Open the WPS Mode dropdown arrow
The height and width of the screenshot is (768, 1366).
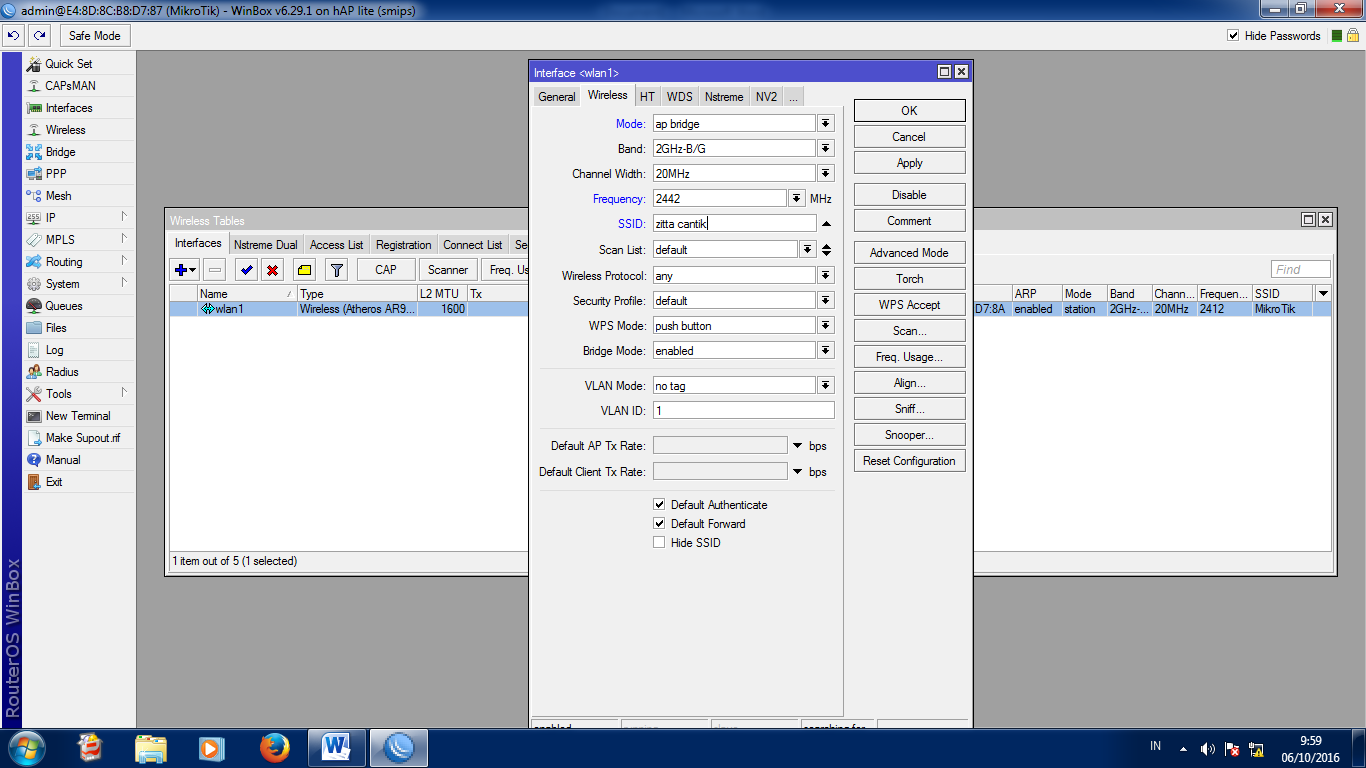point(826,326)
